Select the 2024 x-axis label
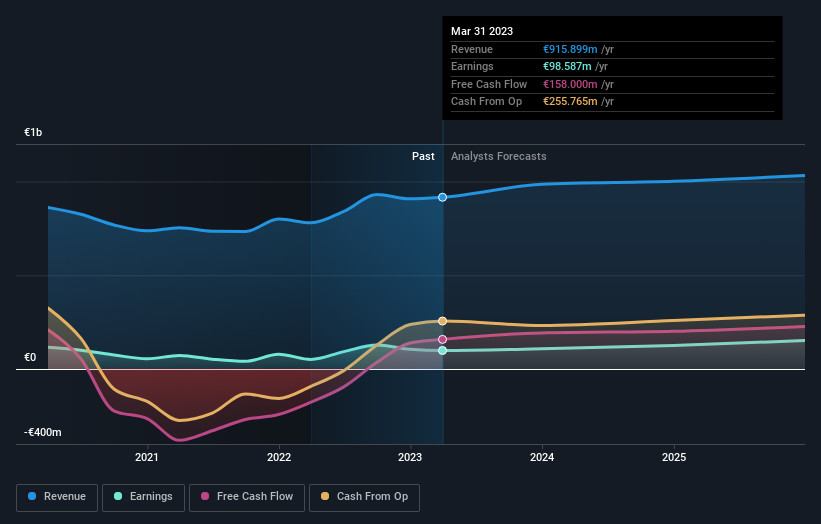This screenshot has width=821, height=524. click(x=542, y=457)
